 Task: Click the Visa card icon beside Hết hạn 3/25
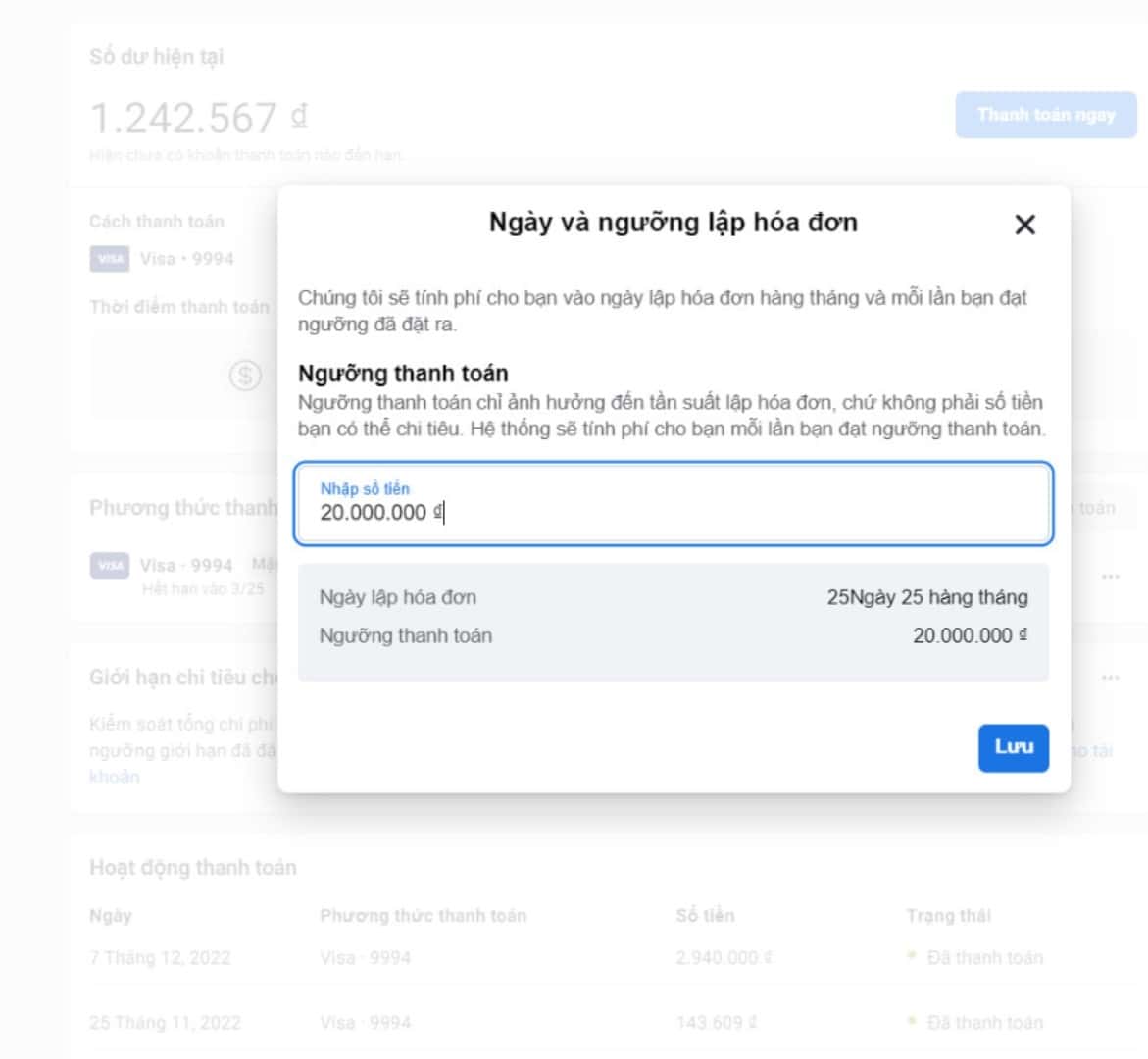pyautogui.click(x=110, y=566)
